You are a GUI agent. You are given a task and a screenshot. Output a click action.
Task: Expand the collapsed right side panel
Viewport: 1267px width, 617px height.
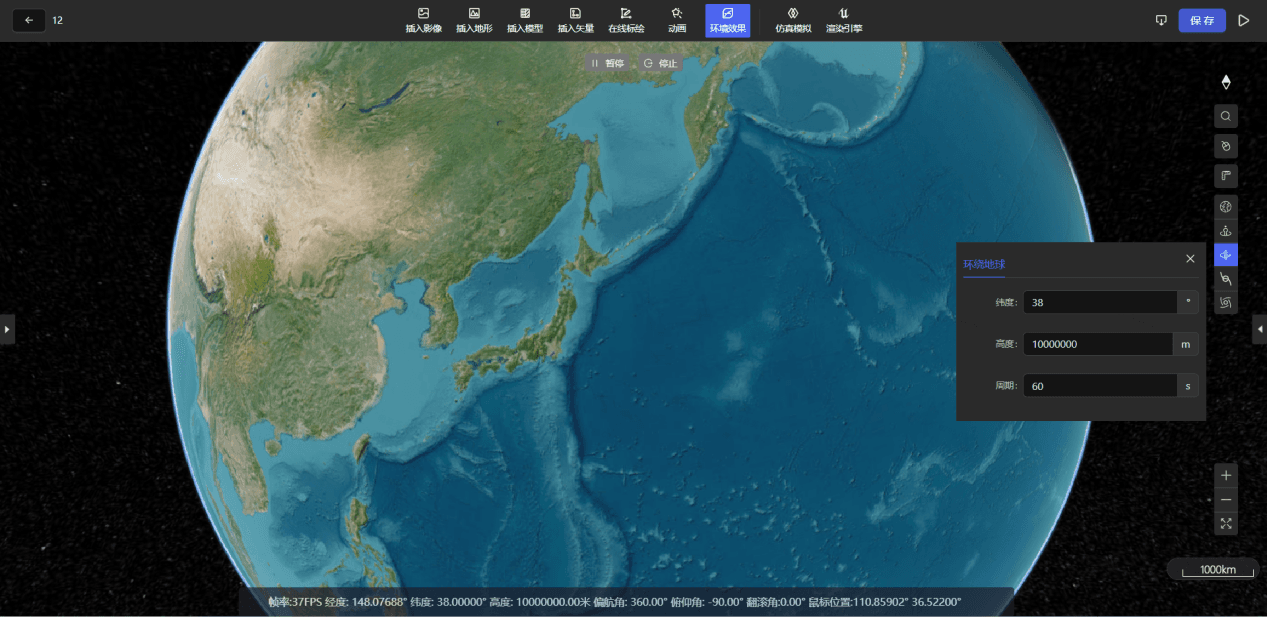click(1259, 328)
